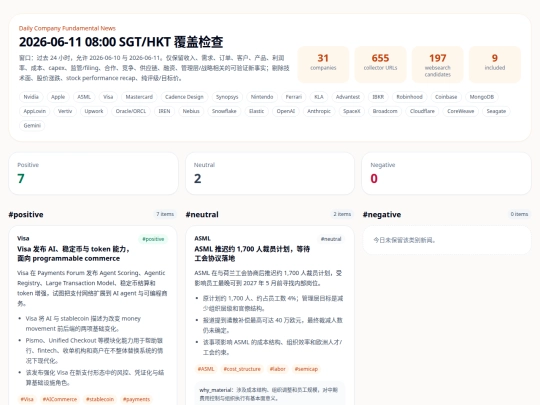540x405 pixels.
Task: Click the 2 items count badge
Action: (x=342, y=214)
